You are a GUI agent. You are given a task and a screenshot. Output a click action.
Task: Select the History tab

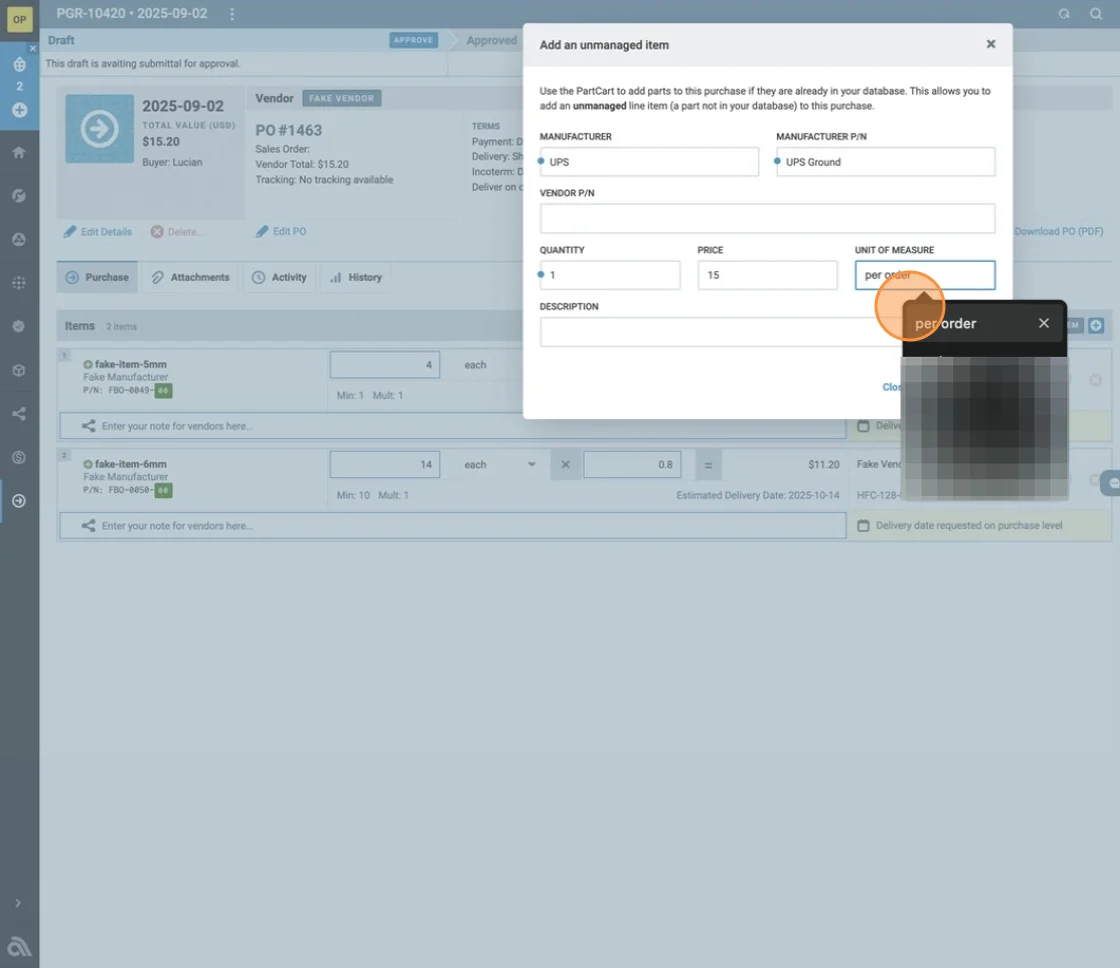[x=356, y=277]
